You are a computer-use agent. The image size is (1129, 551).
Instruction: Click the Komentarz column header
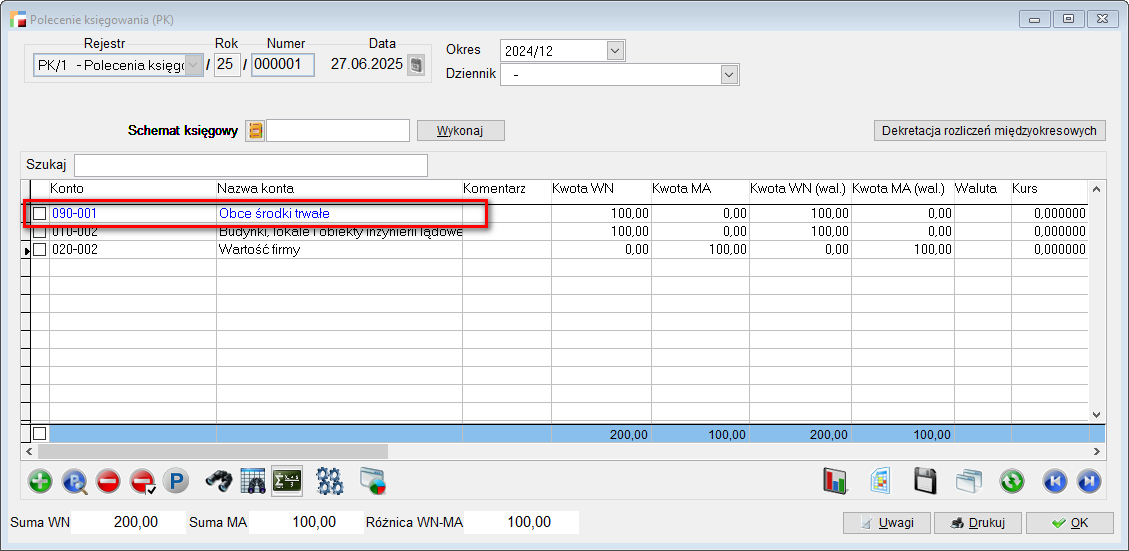pyautogui.click(x=506, y=189)
